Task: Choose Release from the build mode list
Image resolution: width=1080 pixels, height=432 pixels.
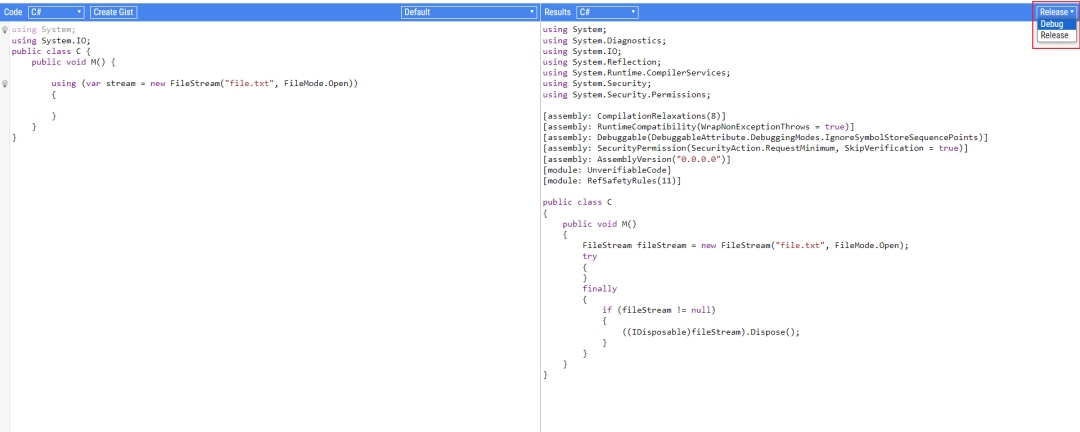Action: click(x=1054, y=35)
